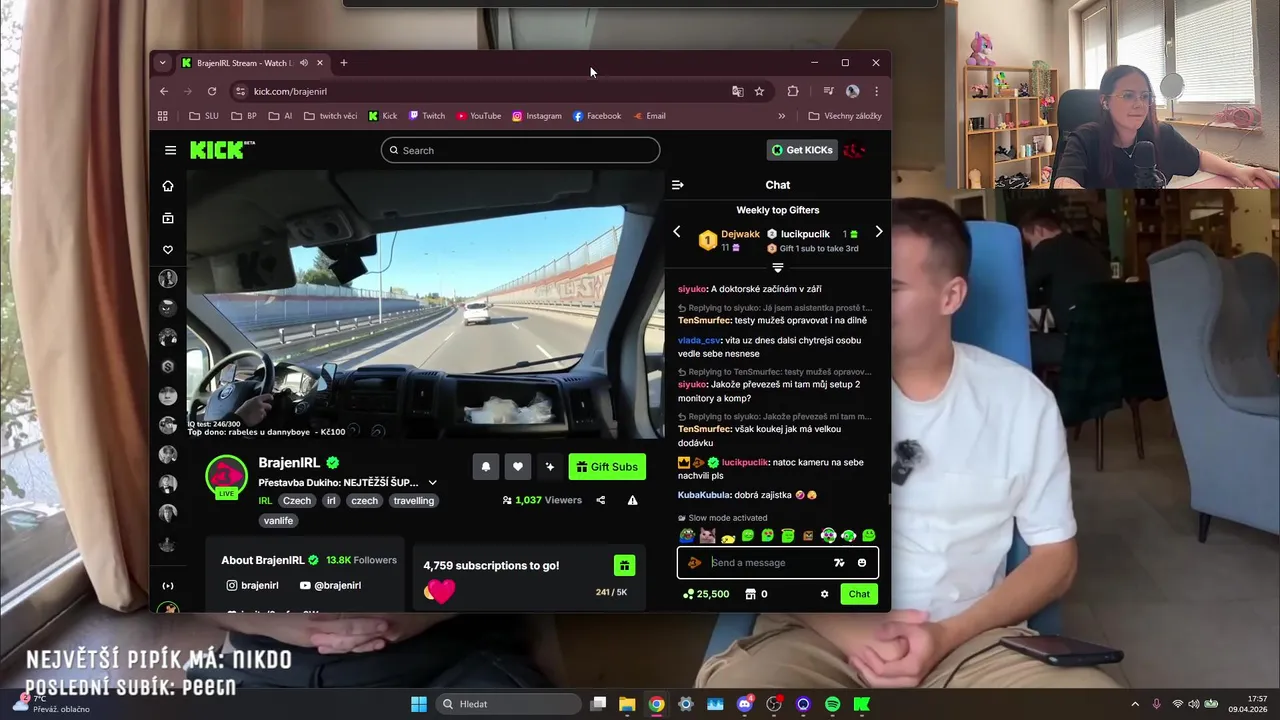Mute the BrajenIRL Stream tab audio

304,63
